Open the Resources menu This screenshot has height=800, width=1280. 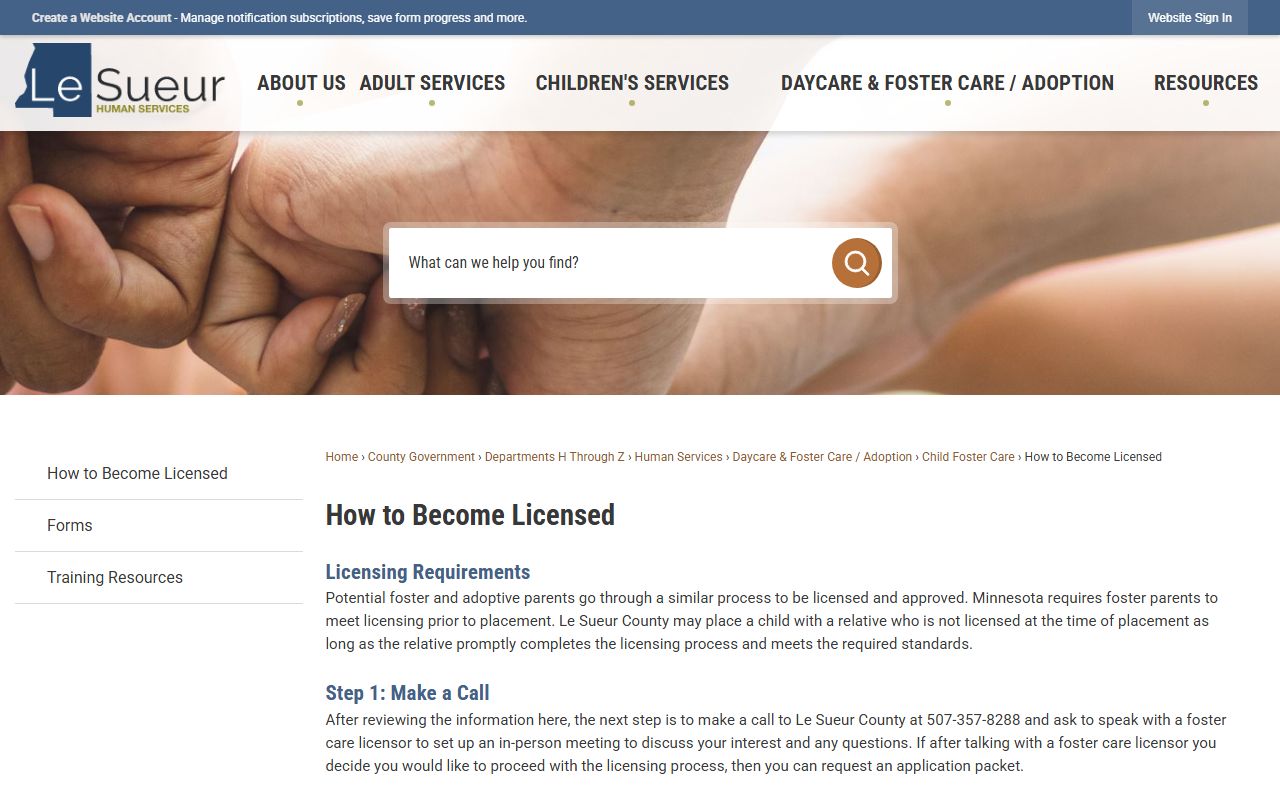pos(1206,83)
